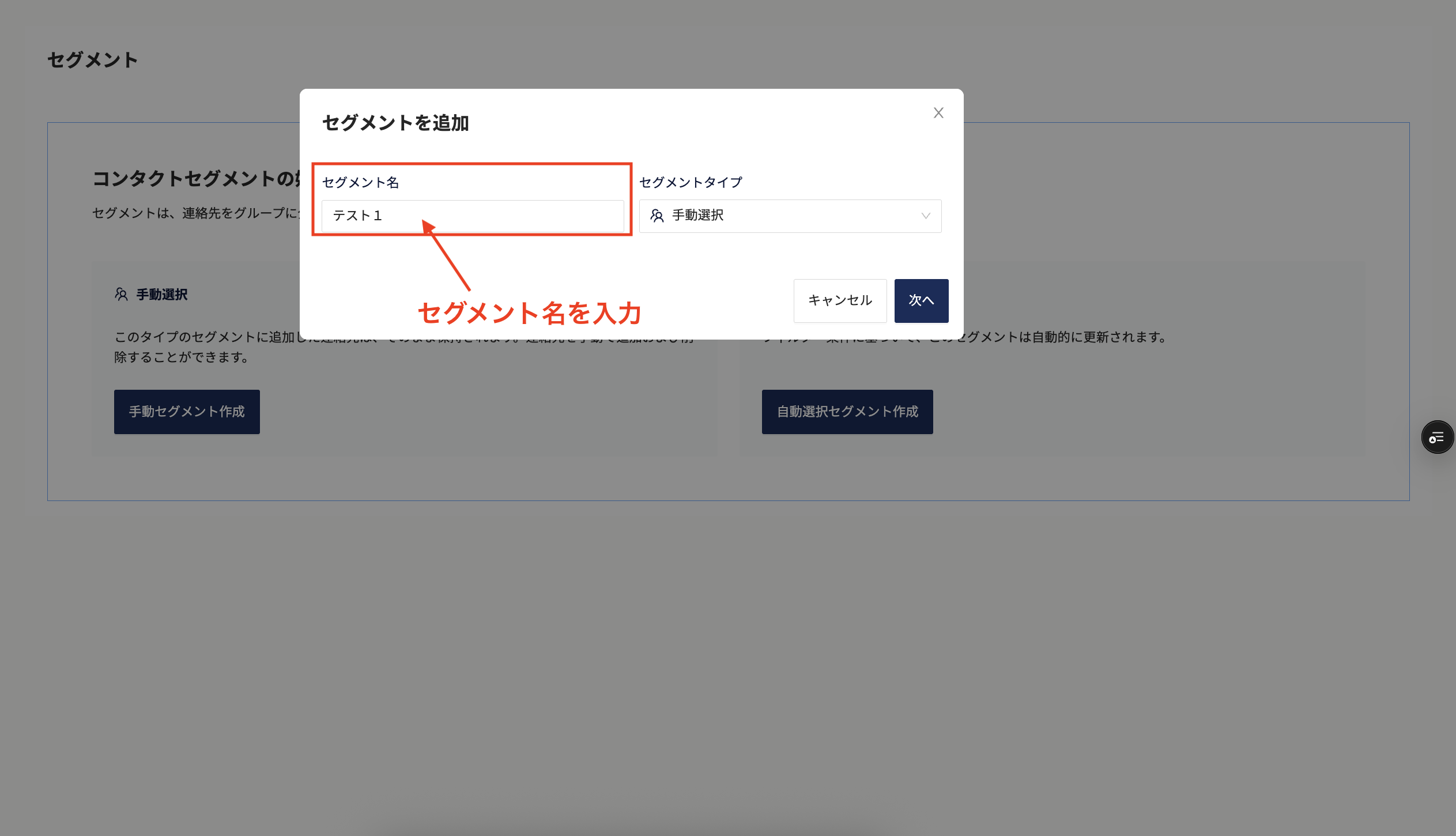Click the people icon beside the 手動選択 card heading
1456x836 pixels.
121,295
